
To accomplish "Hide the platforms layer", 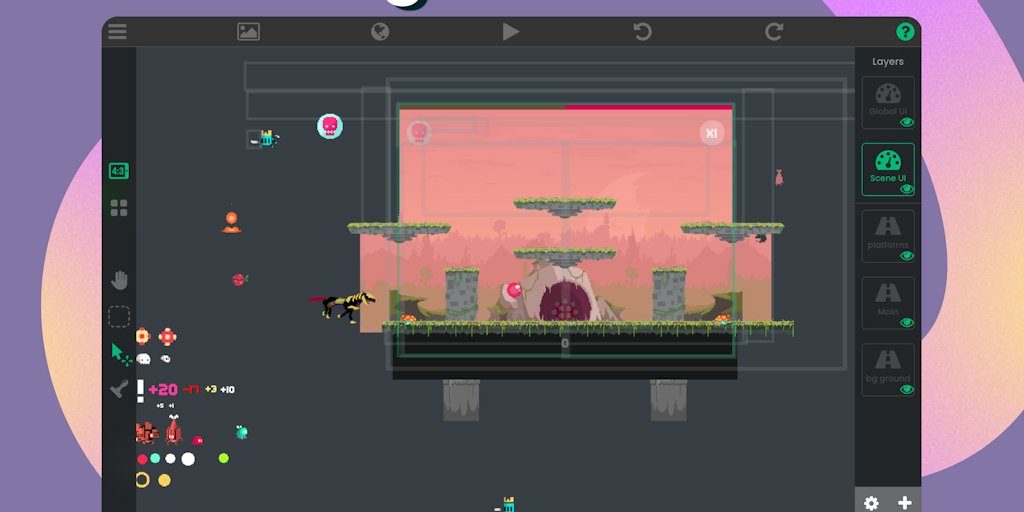I will pyautogui.click(x=906, y=255).
